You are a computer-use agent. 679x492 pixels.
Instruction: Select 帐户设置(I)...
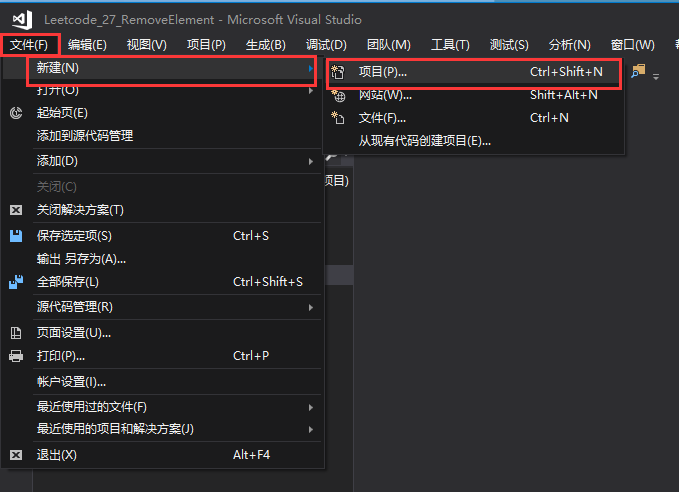pos(162,382)
